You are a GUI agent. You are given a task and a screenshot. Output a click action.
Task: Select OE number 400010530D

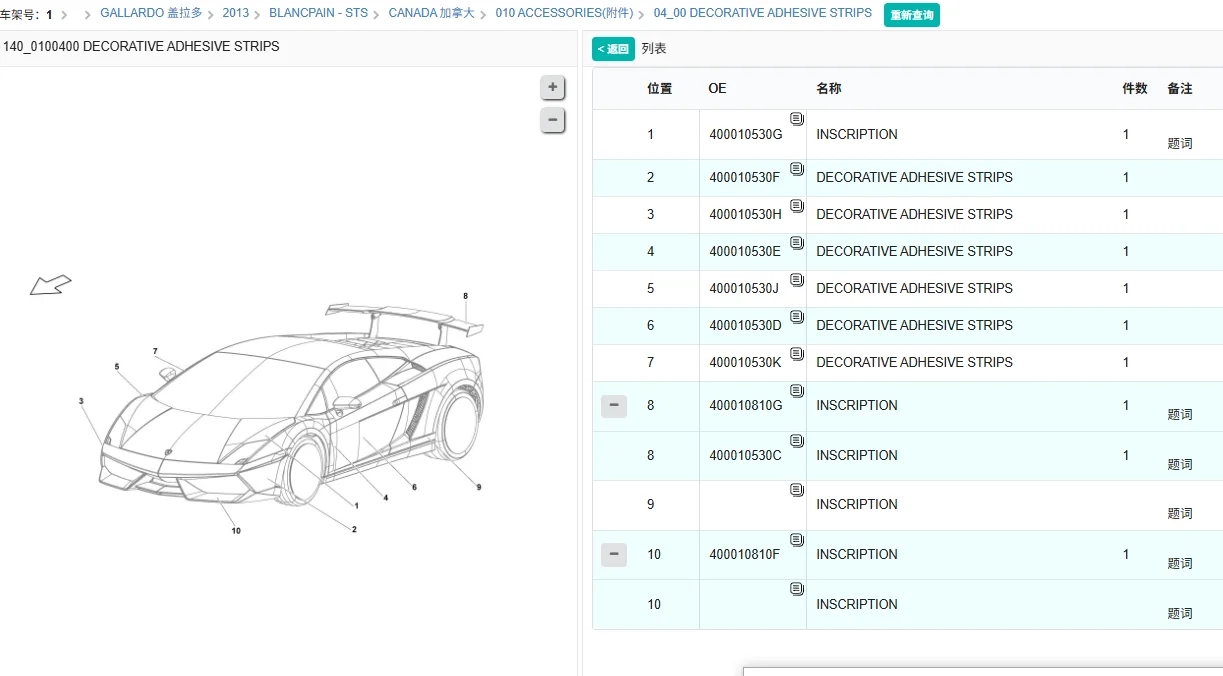pos(746,326)
